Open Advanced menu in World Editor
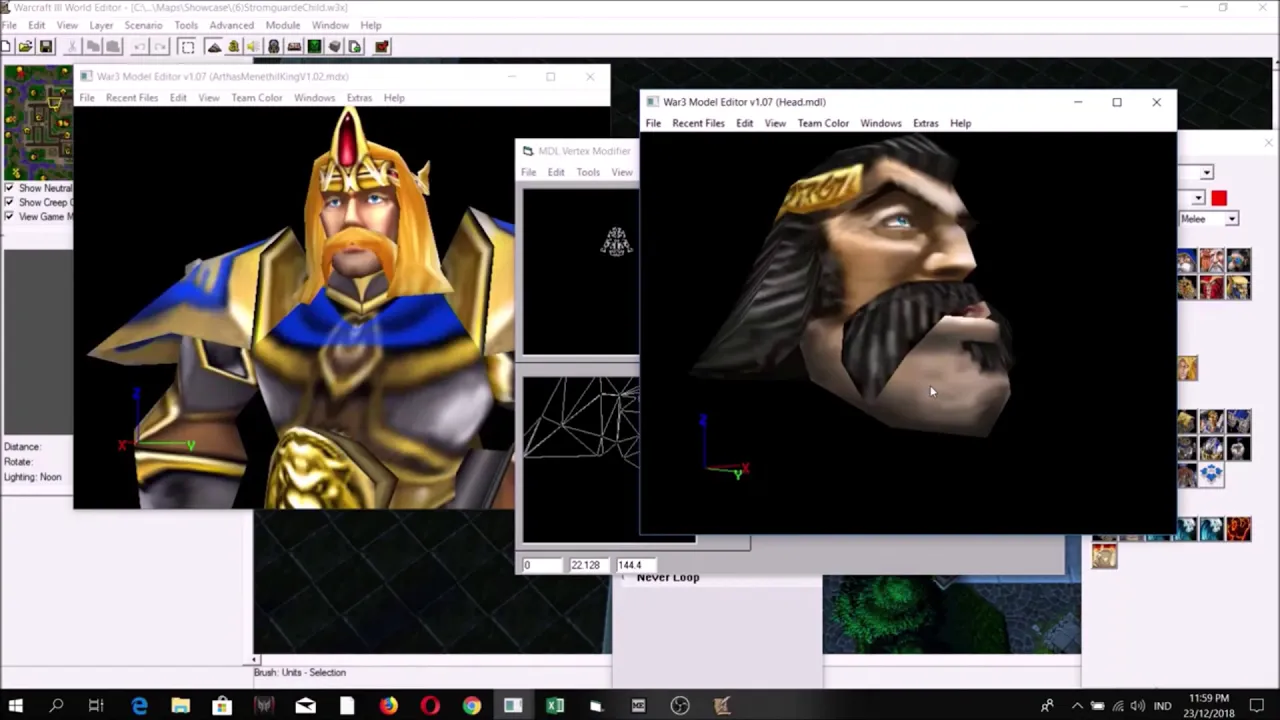1280x720 pixels. pyautogui.click(x=231, y=25)
